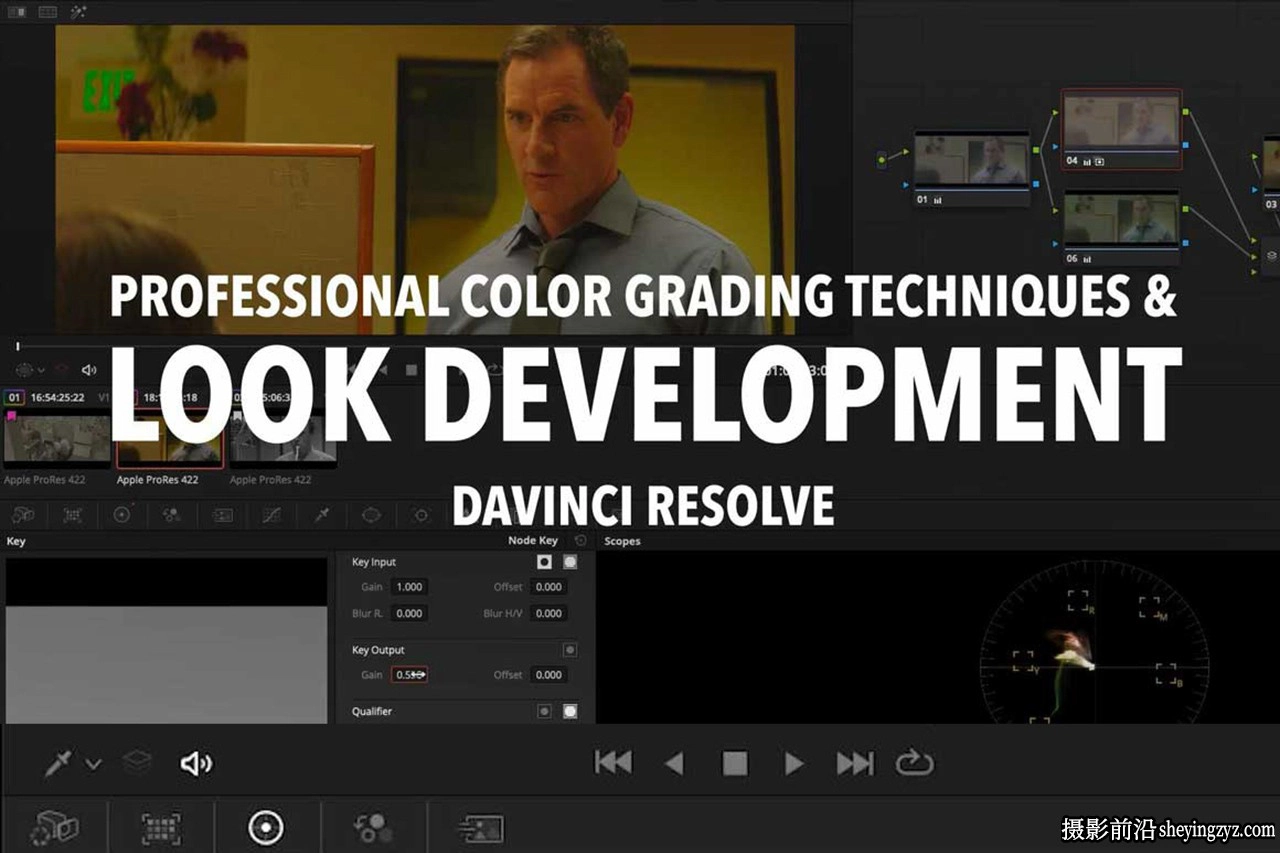Select node 04 in the node editor
The width and height of the screenshot is (1280, 853).
click(x=1121, y=129)
